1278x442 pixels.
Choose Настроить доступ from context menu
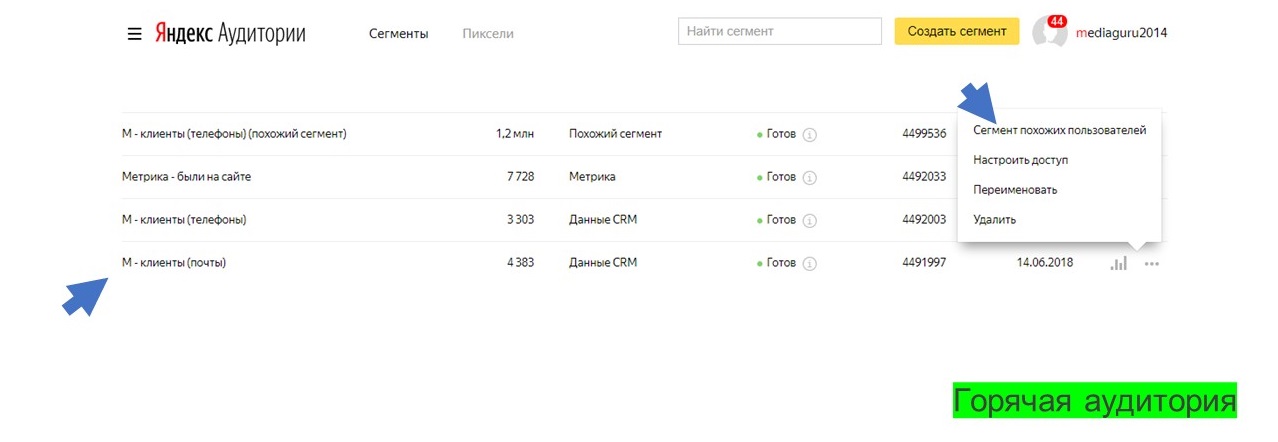[1020, 160]
